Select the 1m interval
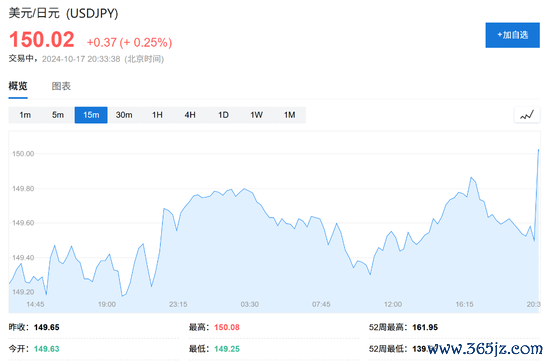 pyautogui.click(x=25, y=115)
